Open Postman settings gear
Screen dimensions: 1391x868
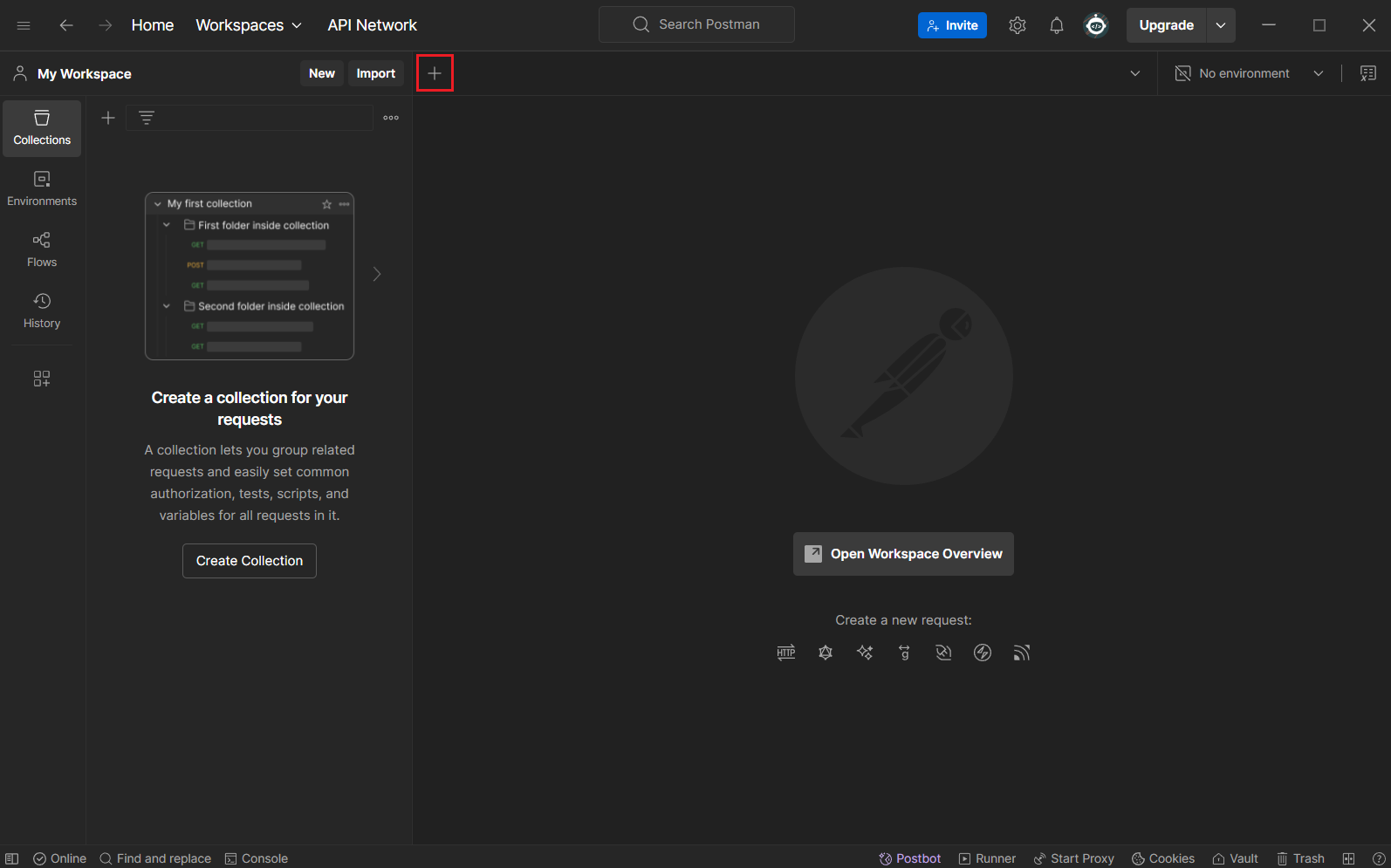[1018, 25]
